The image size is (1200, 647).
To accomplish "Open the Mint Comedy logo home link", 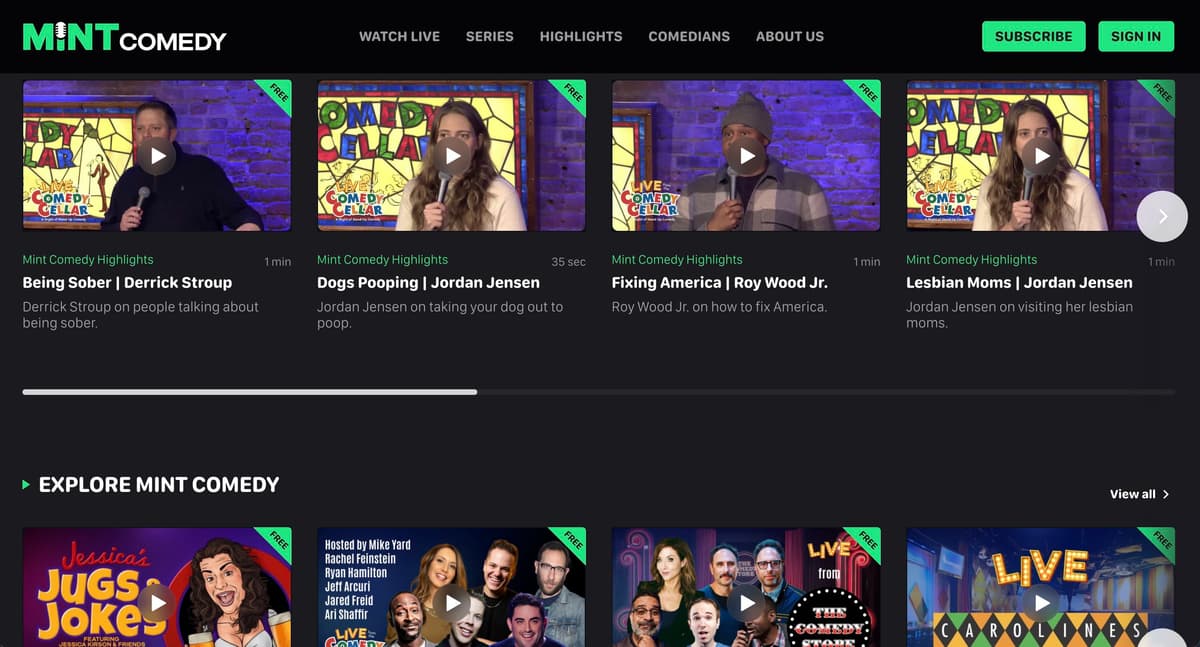I will coord(124,38).
